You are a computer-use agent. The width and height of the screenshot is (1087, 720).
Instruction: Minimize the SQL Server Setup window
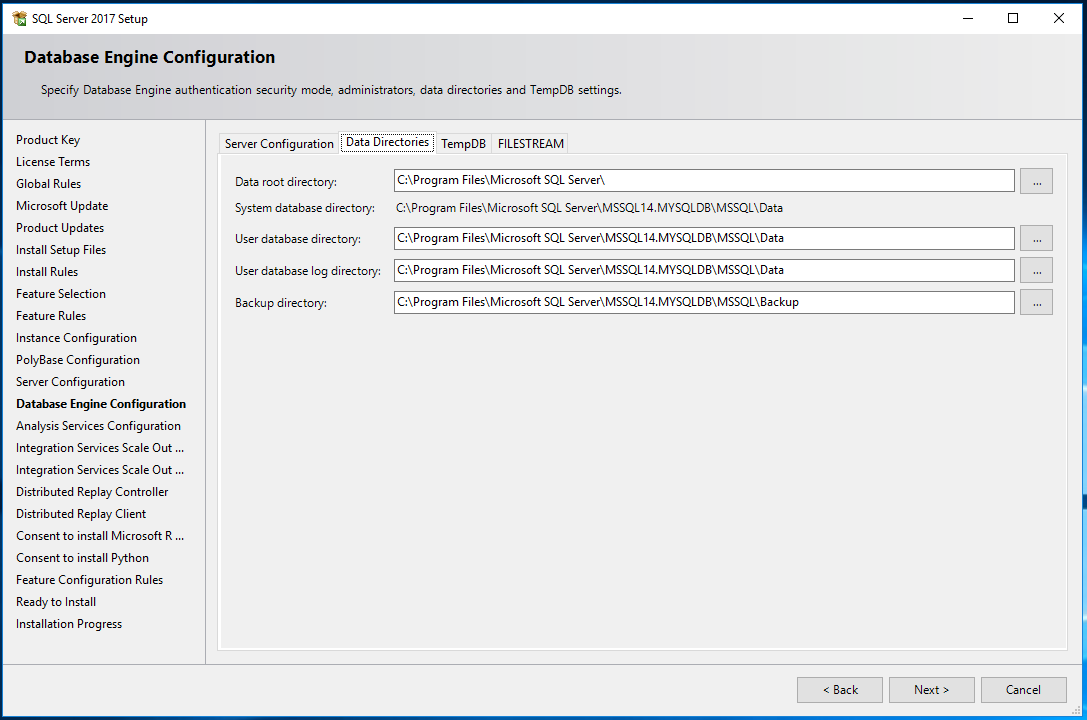click(x=967, y=18)
